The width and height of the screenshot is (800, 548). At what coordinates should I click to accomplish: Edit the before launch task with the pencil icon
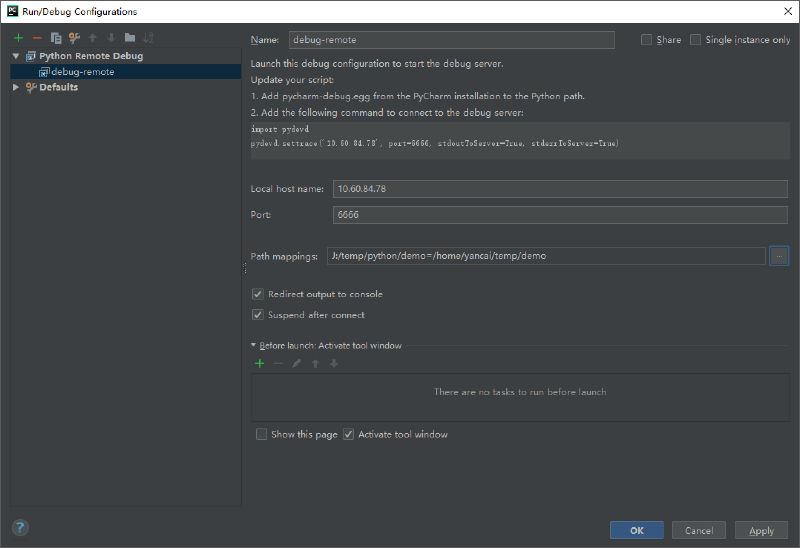point(296,363)
